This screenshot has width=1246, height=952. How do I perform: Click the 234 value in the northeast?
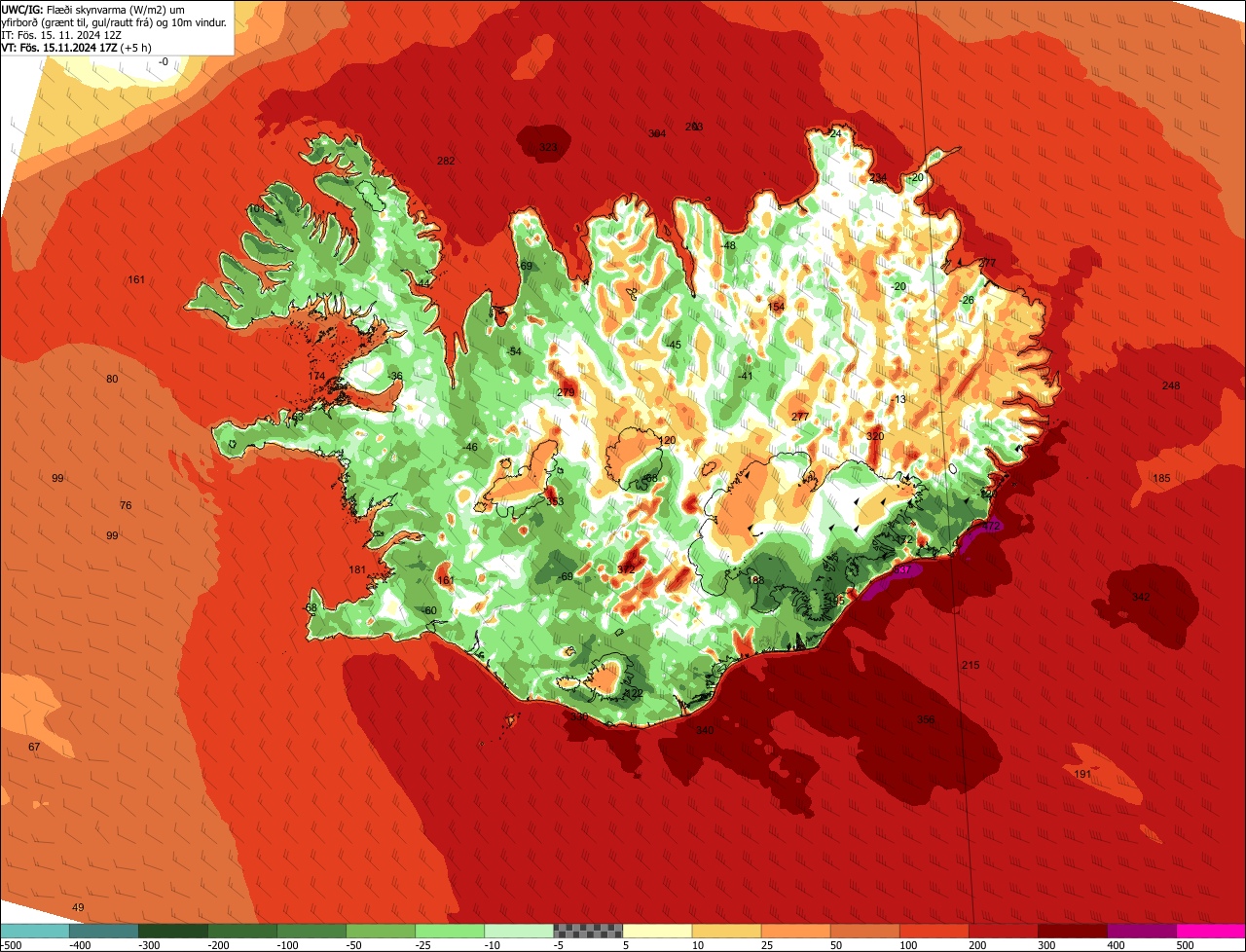click(x=878, y=177)
